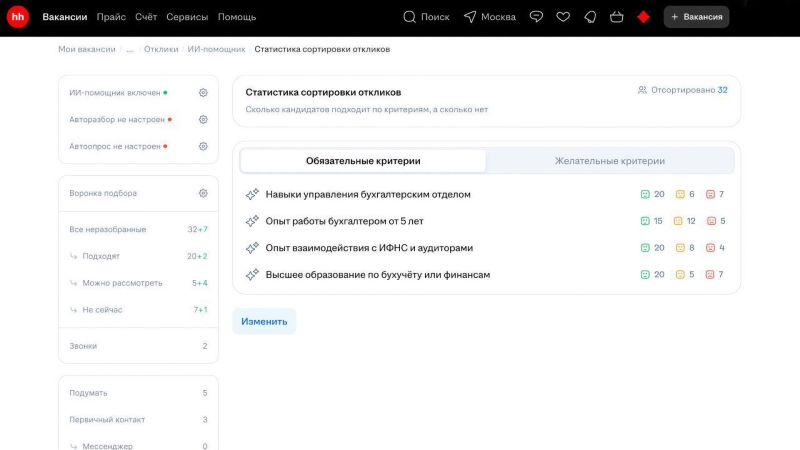Viewport: 800px width, 450px height.
Task: Click sparkle icon beside Опыт работы бухгалтером
Action: tap(252, 221)
